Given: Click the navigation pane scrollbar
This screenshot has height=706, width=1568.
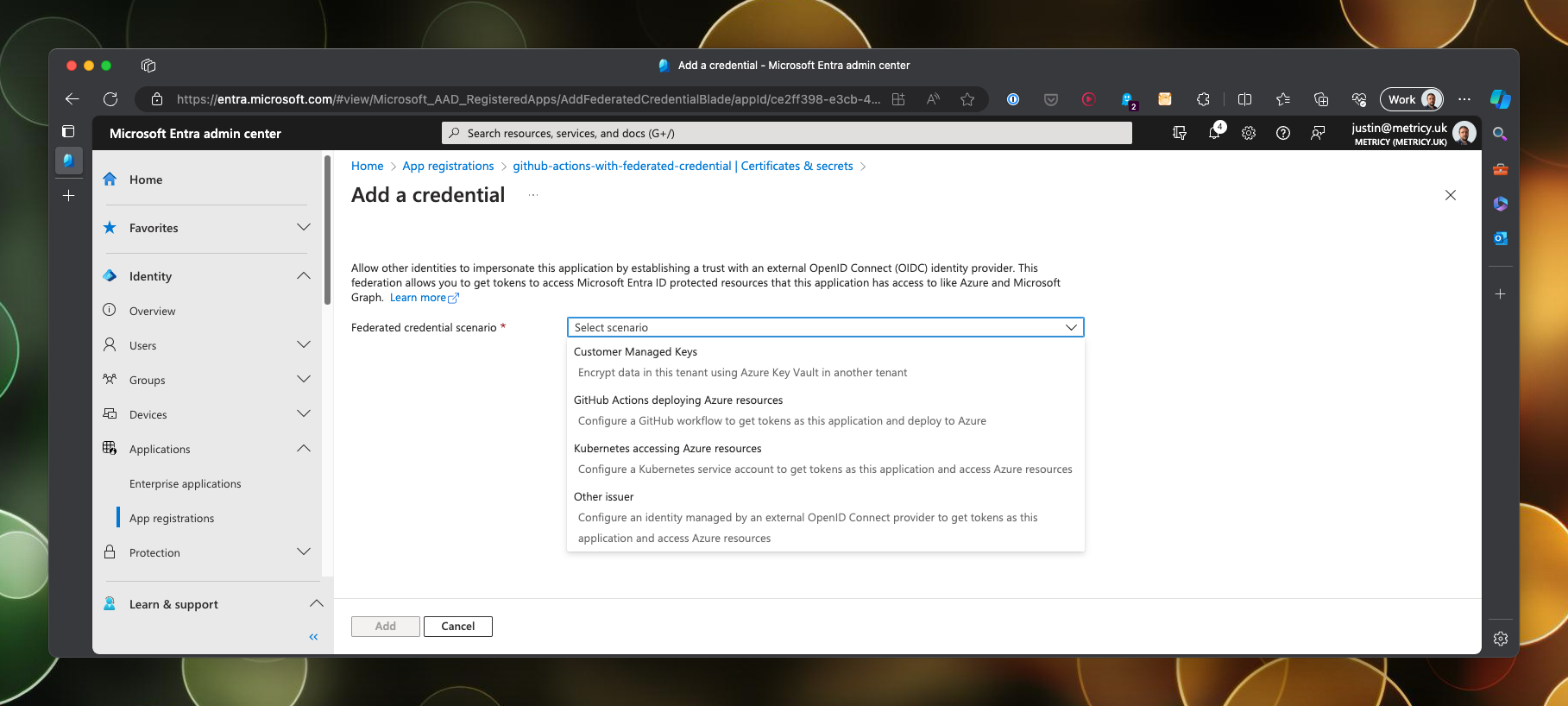Looking at the screenshot, I should point(327,230).
